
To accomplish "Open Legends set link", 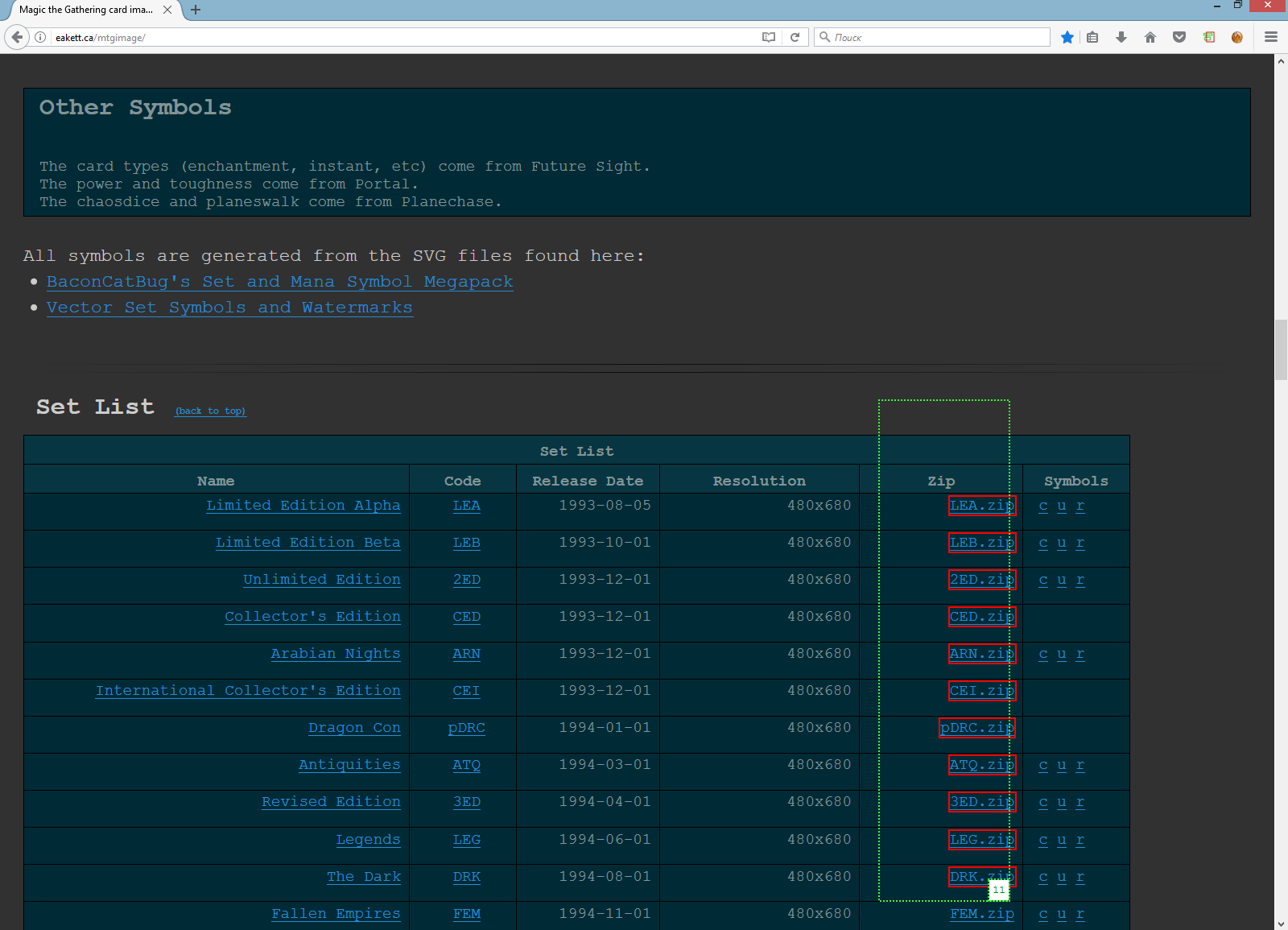I will tap(368, 840).
